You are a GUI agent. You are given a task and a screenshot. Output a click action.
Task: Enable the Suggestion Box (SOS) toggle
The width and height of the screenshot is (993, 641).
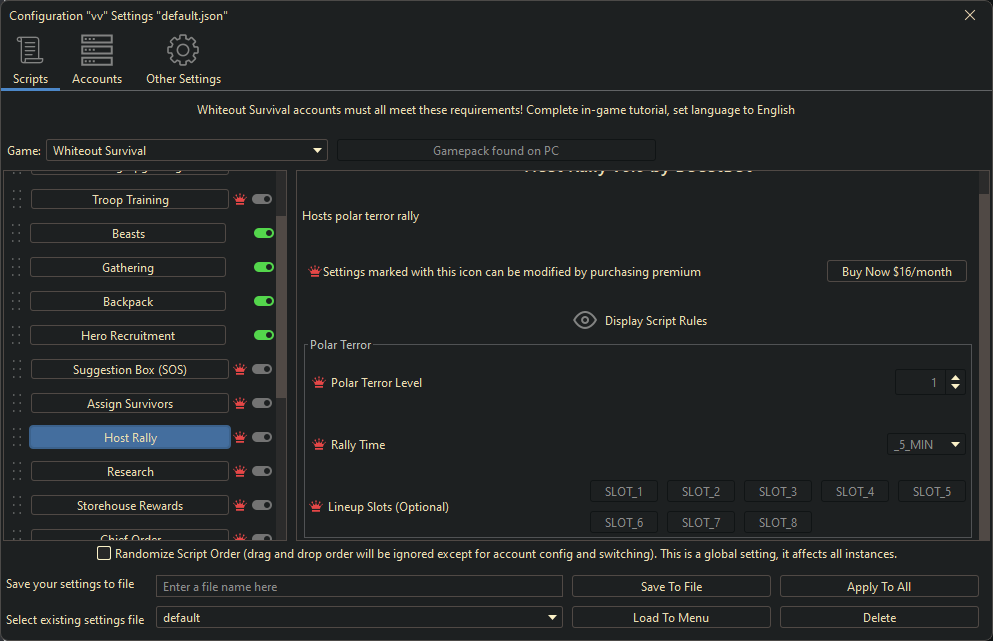[262, 369]
